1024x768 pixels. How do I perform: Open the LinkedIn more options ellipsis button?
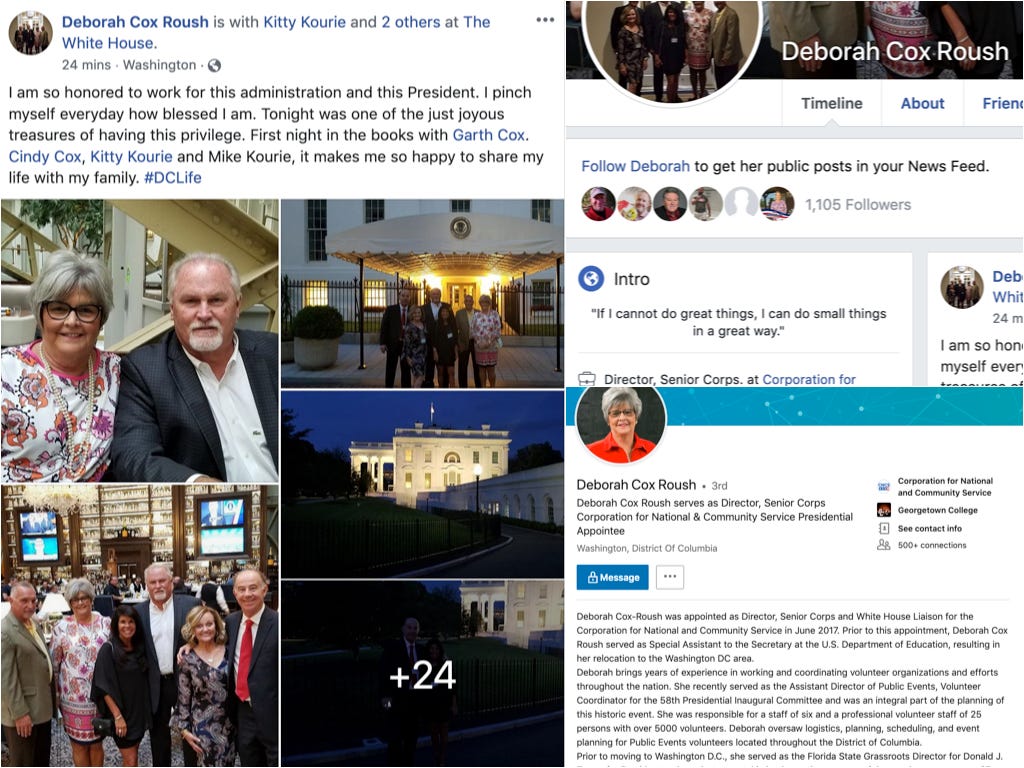click(x=669, y=577)
